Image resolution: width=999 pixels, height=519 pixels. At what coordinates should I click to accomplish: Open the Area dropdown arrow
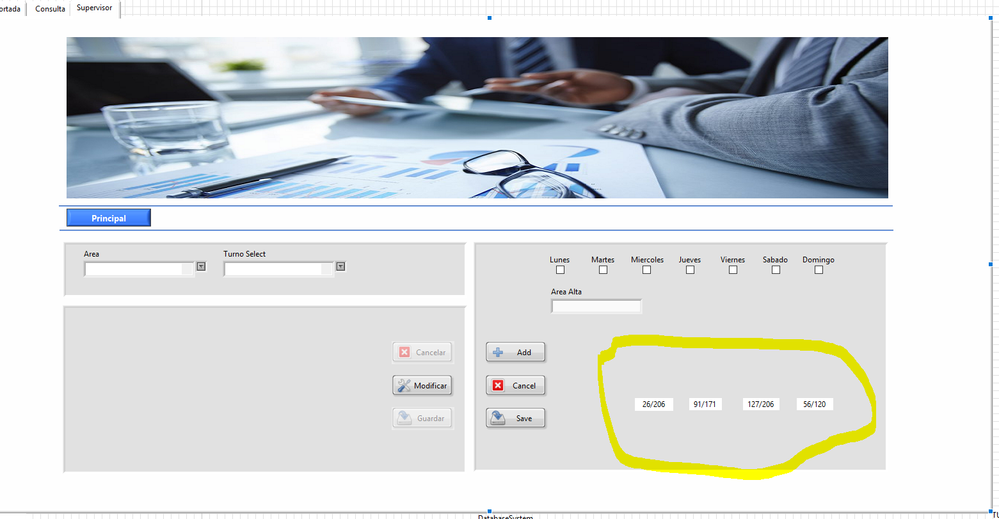pyautogui.click(x=201, y=266)
